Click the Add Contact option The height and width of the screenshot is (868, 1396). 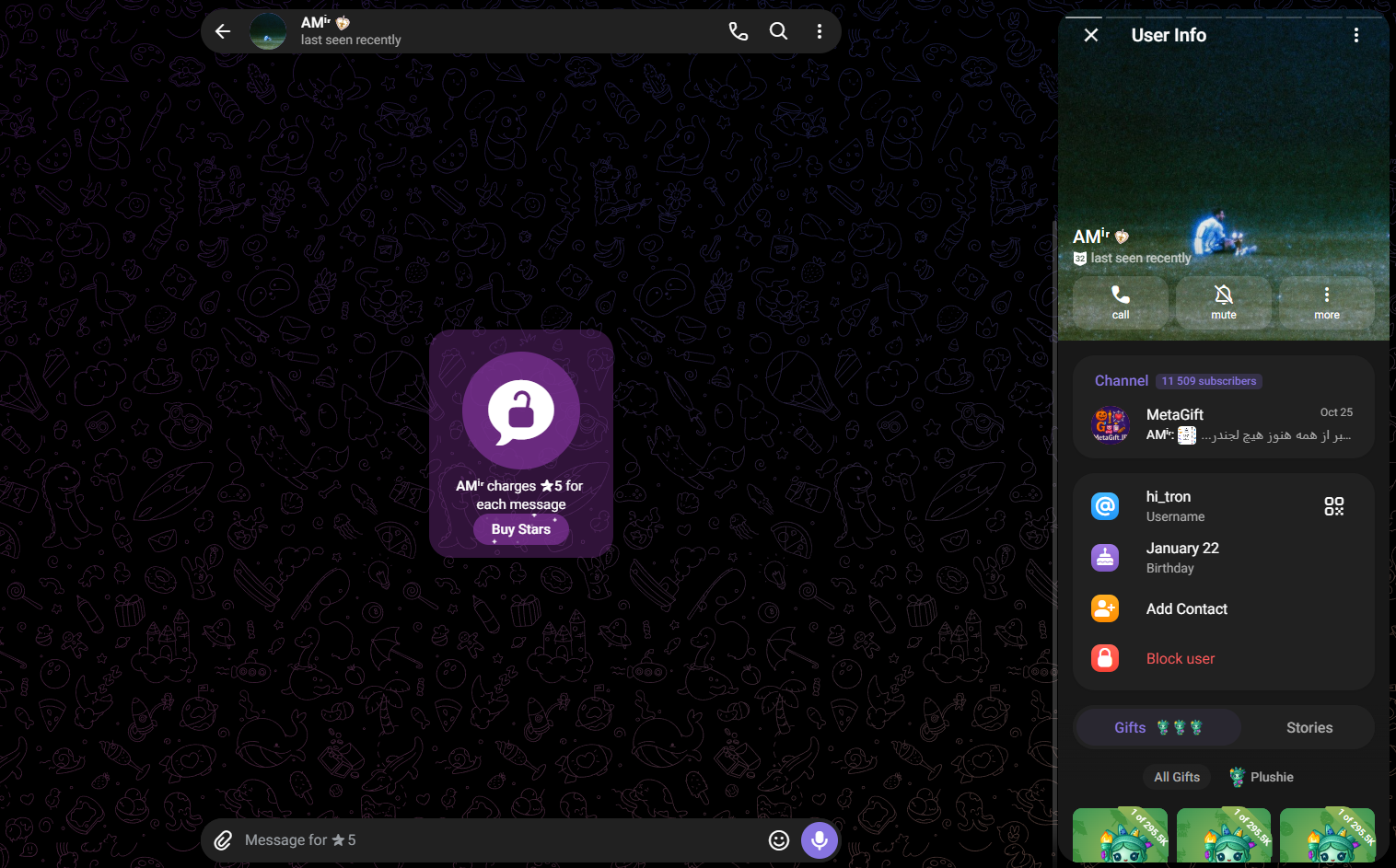(x=1224, y=608)
